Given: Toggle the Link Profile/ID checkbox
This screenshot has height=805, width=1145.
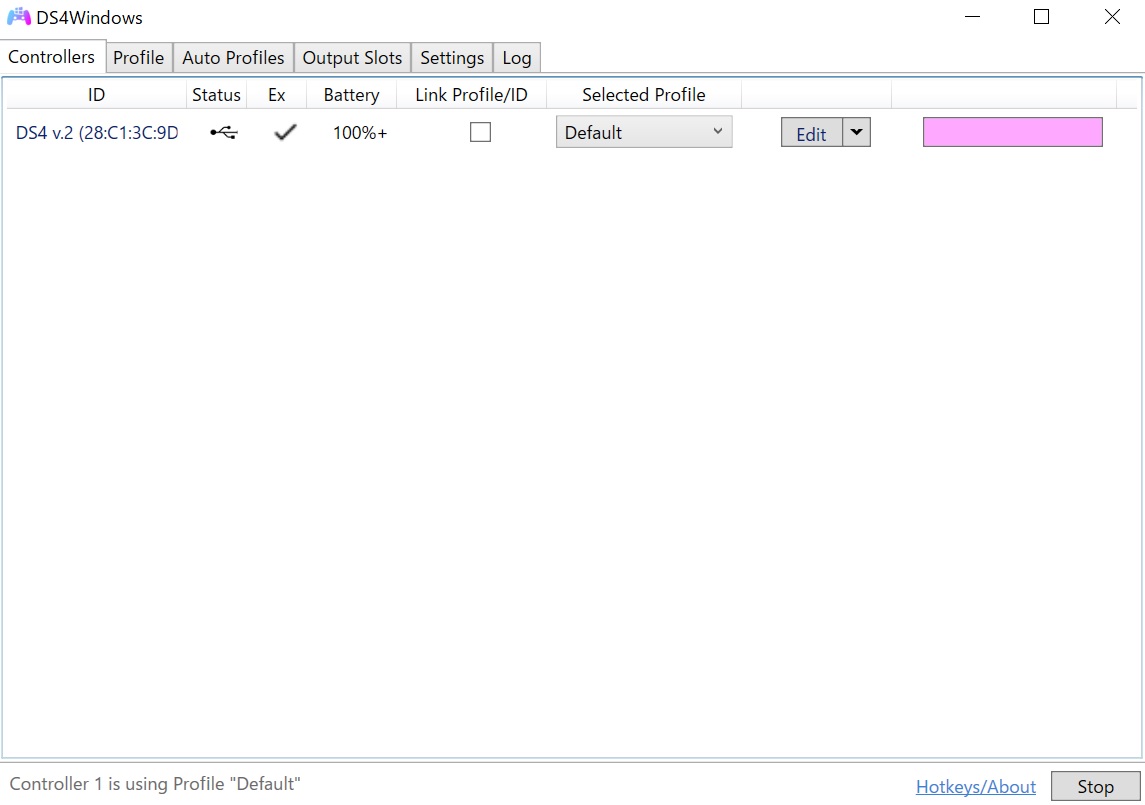Looking at the screenshot, I should click(480, 132).
